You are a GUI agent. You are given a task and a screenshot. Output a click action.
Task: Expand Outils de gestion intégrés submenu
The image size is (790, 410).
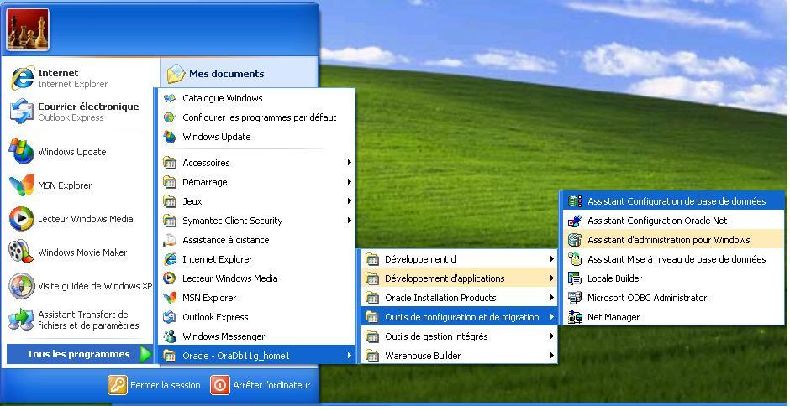click(x=459, y=336)
